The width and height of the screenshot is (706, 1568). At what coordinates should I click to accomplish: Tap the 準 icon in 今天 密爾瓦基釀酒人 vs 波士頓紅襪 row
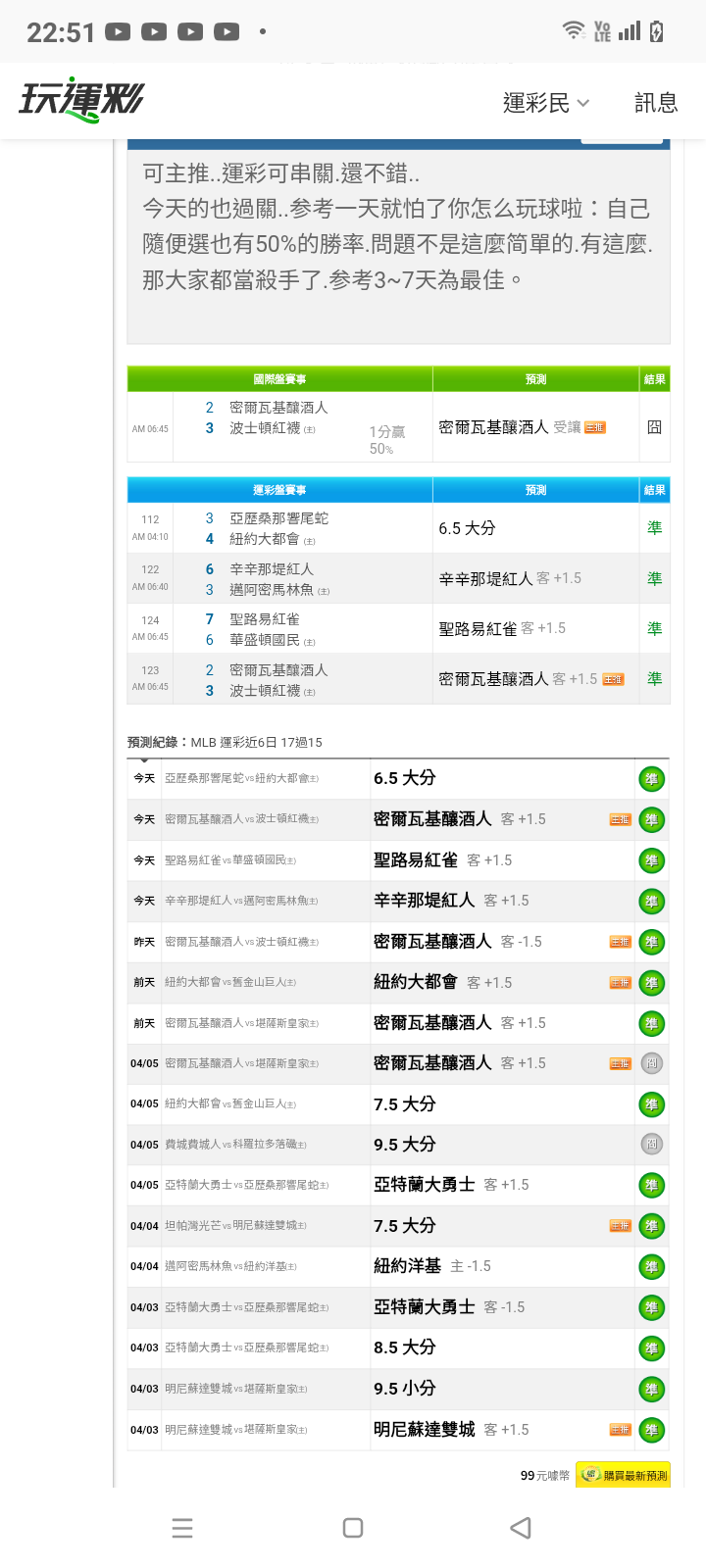(x=651, y=820)
